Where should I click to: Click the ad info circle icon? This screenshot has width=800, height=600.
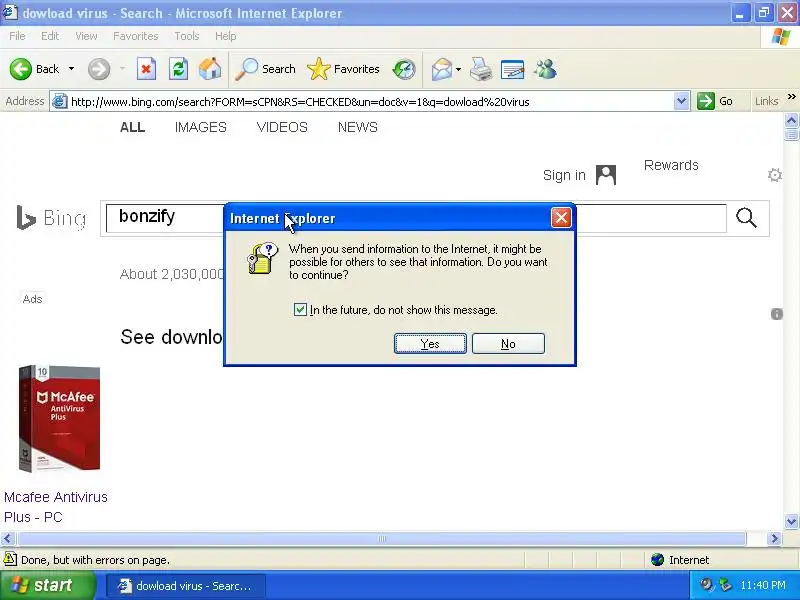tap(777, 314)
